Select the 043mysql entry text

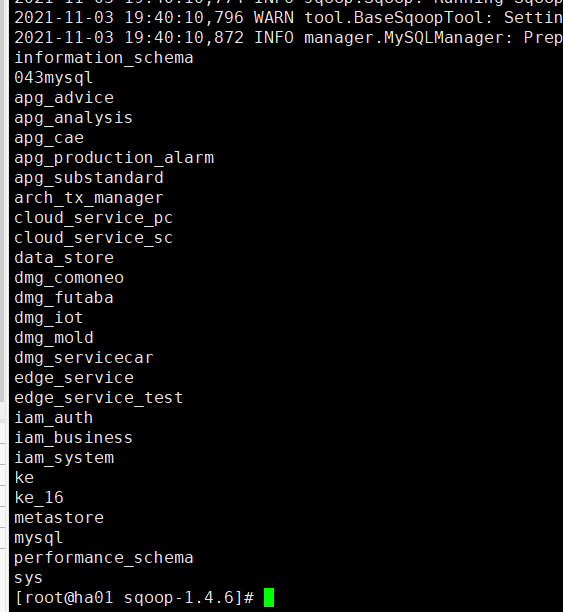pyautogui.click(x=53, y=78)
